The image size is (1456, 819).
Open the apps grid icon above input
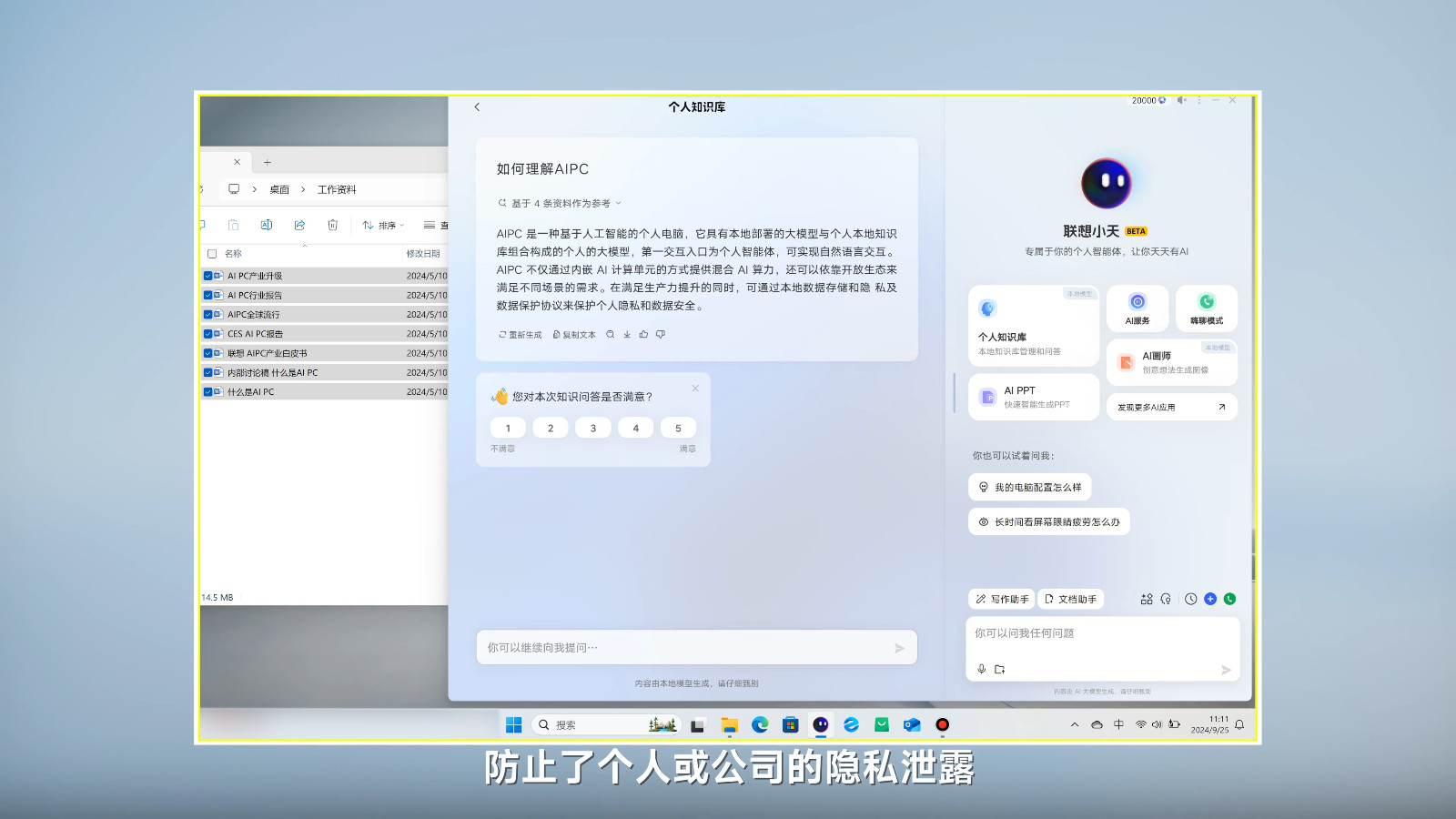[1147, 599]
